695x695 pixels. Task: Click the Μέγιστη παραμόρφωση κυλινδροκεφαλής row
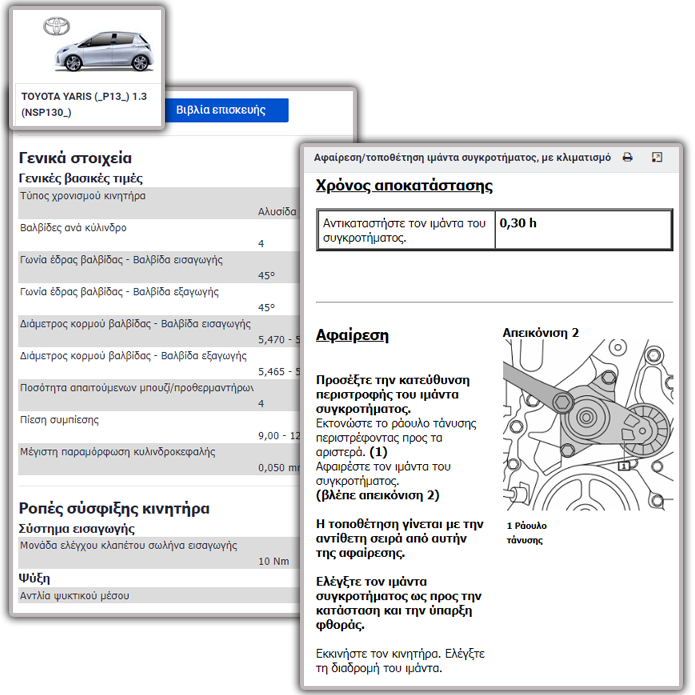pyautogui.click(x=159, y=459)
